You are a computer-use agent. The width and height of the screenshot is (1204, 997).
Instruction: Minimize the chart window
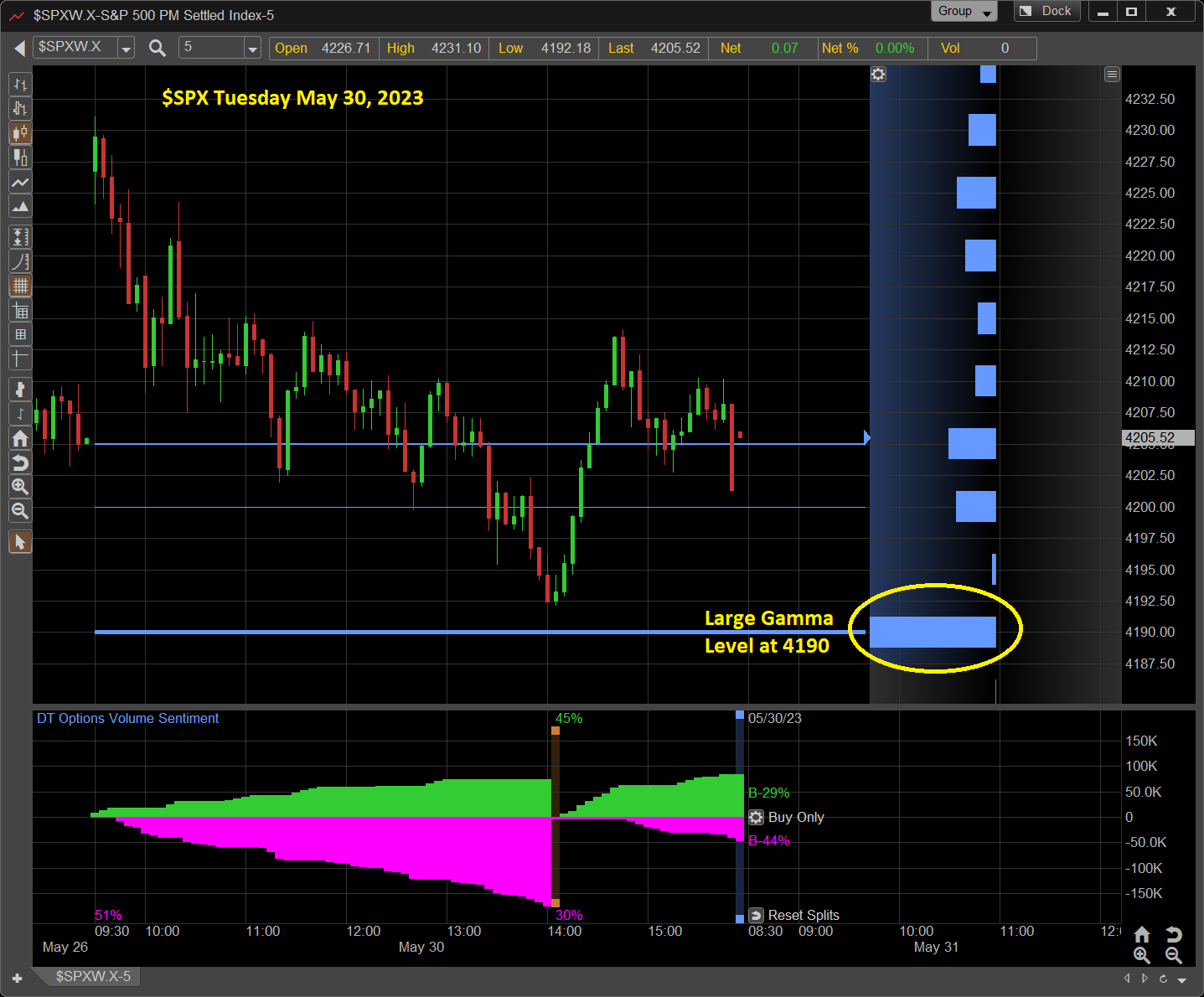tap(1103, 12)
